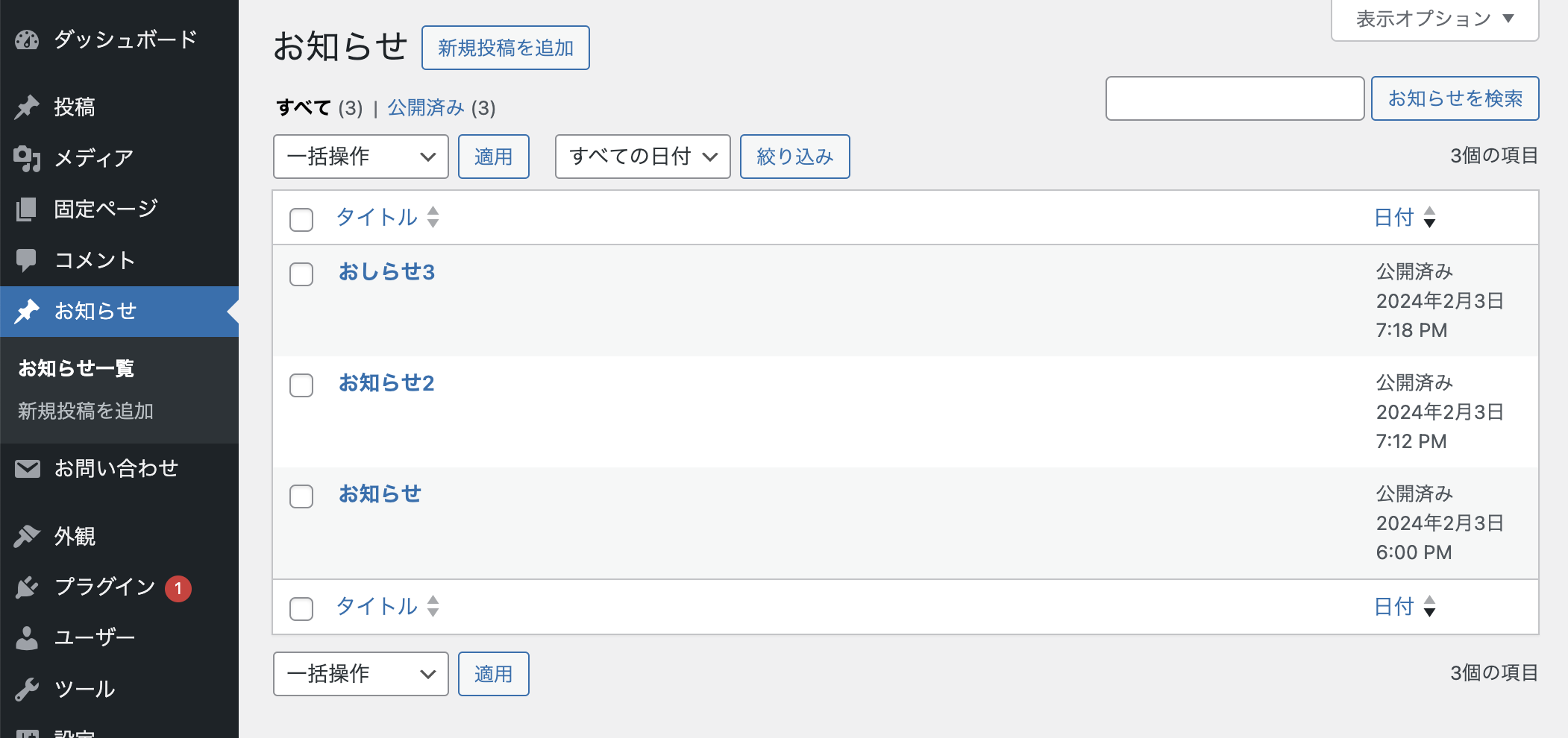Click the Dashboard gauge icon
The height and width of the screenshot is (738, 1568).
27,40
